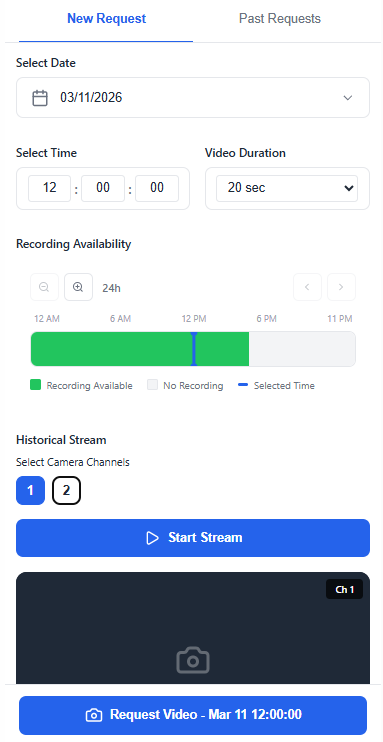The image size is (383, 742).
Task: Go to previous timeline range arrow
Action: (x=307, y=287)
